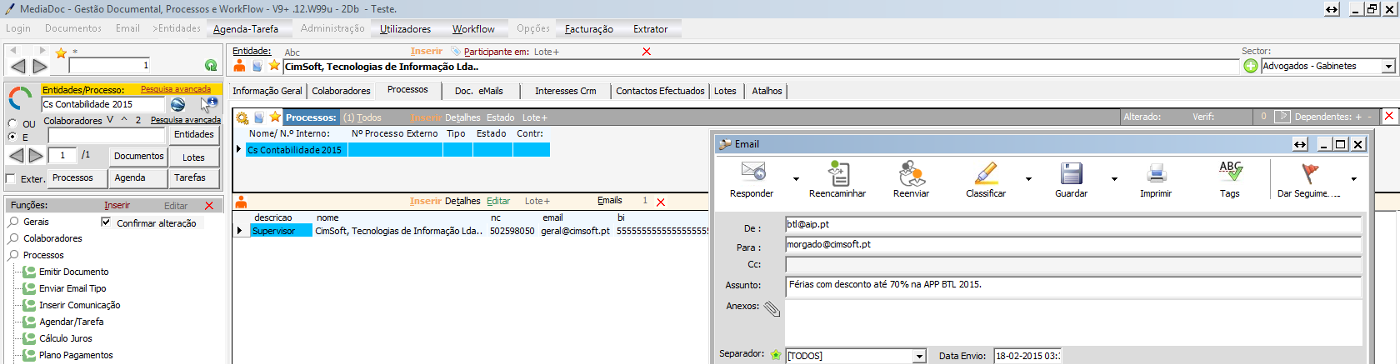
Task: Expand the Gerais functions node
Action: click(x=13, y=221)
